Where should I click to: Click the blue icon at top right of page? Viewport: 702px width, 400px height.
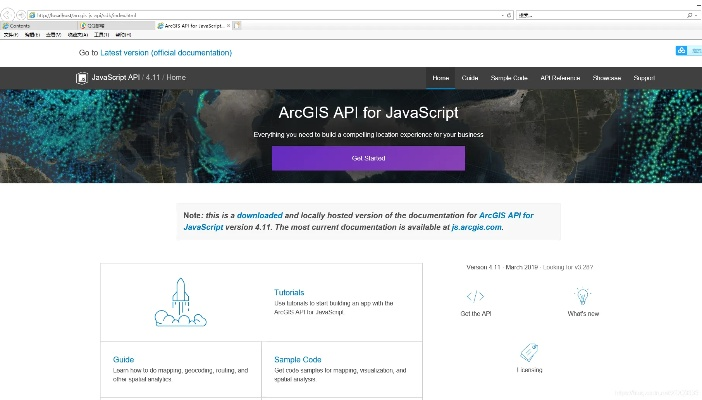click(682, 51)
